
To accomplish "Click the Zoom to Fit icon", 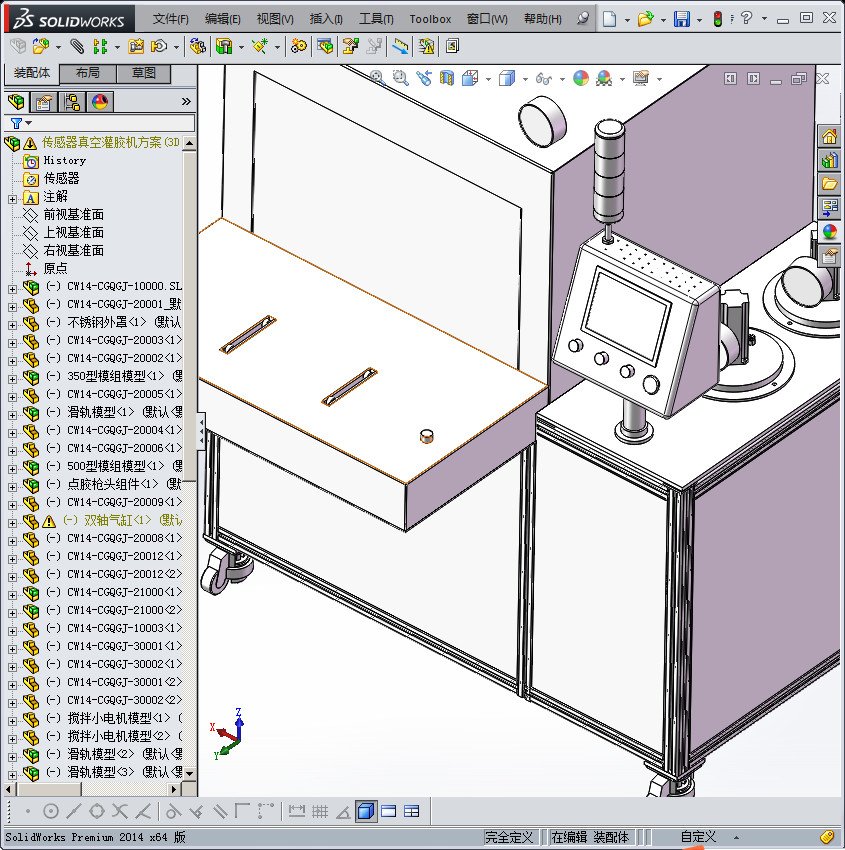I will pyautogui.click(x=378, y=79).
